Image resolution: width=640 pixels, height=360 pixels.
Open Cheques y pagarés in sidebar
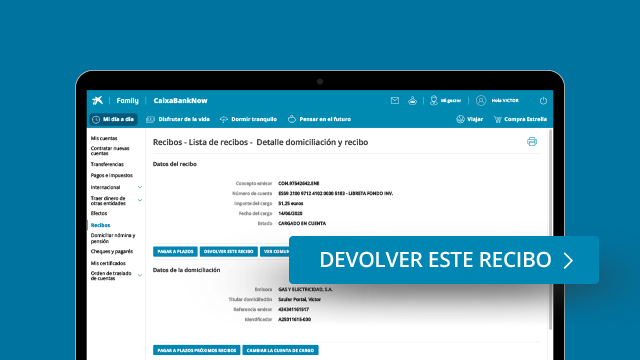point(111,251)
